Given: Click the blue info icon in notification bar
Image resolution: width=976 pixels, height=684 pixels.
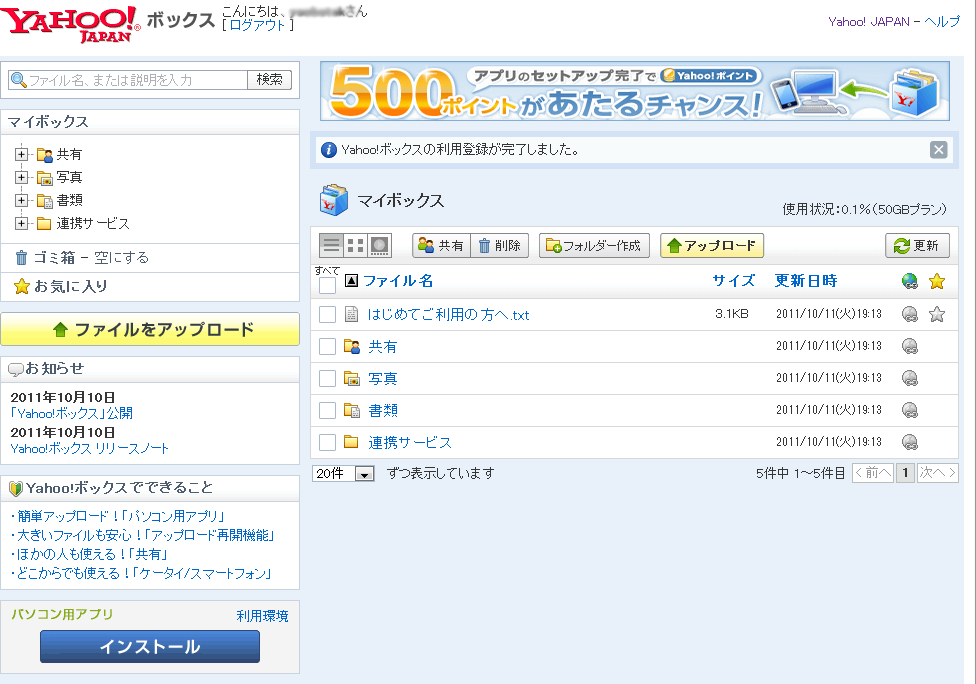Looking at the screenshot, I should (329, 150).
